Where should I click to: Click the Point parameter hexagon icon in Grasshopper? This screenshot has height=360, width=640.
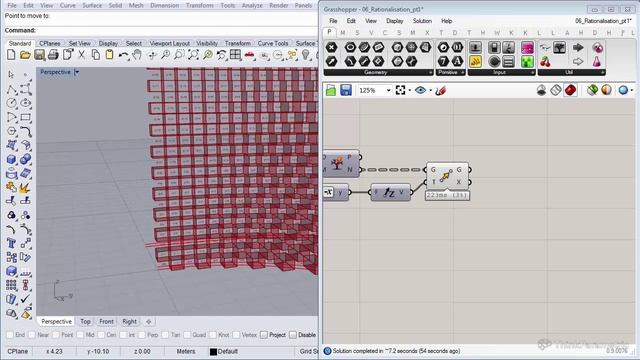(x=332, y=47)
